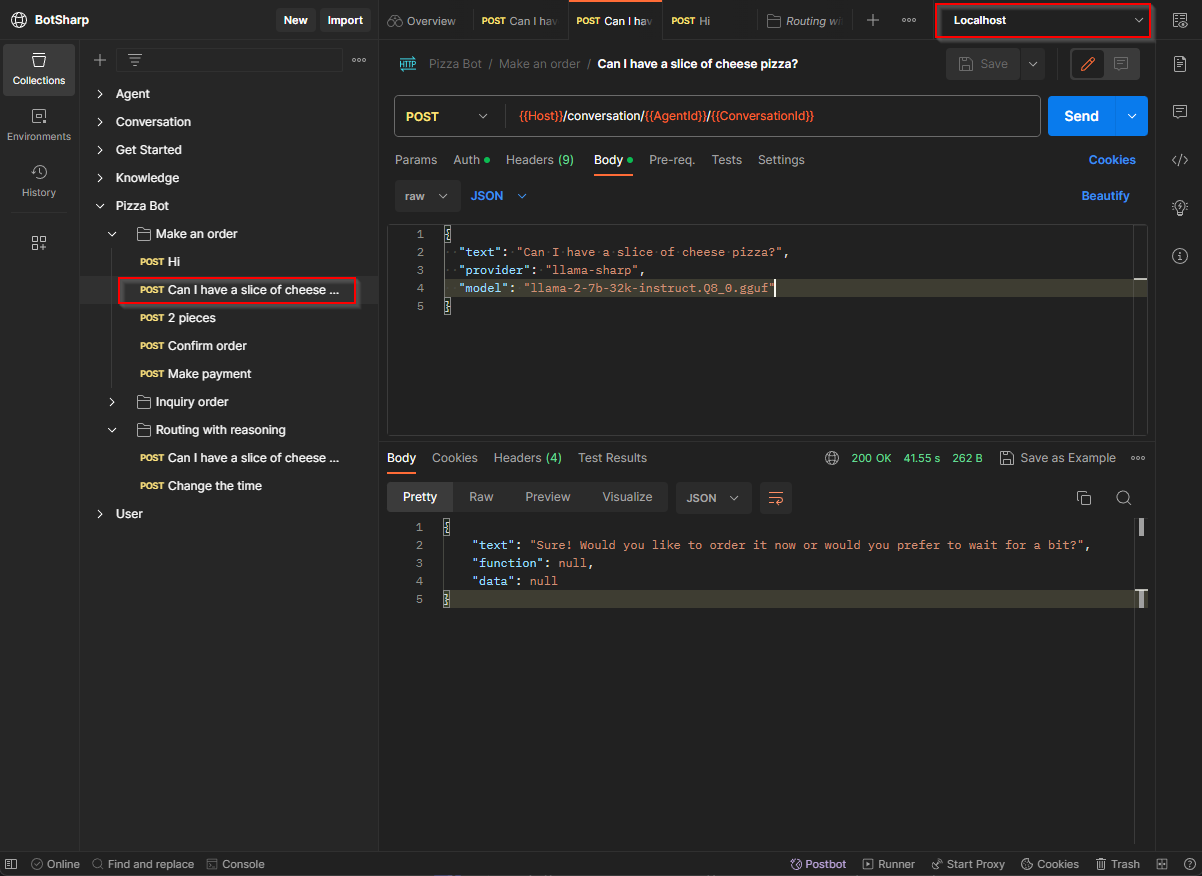
Task: Open the Save options dropdown arrow
Action: 1033,64
